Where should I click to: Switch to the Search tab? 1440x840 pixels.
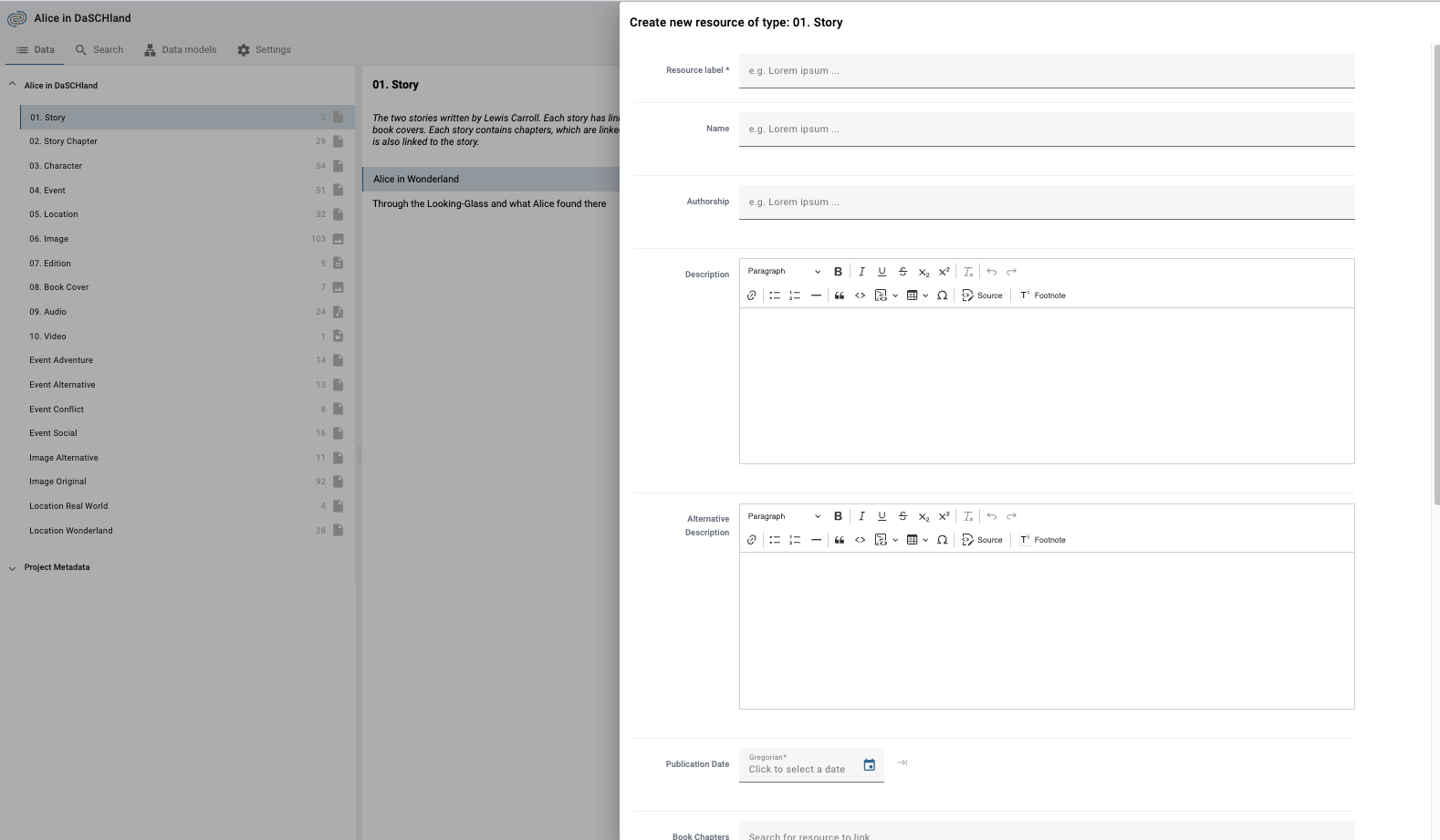(x=99, y=50)
